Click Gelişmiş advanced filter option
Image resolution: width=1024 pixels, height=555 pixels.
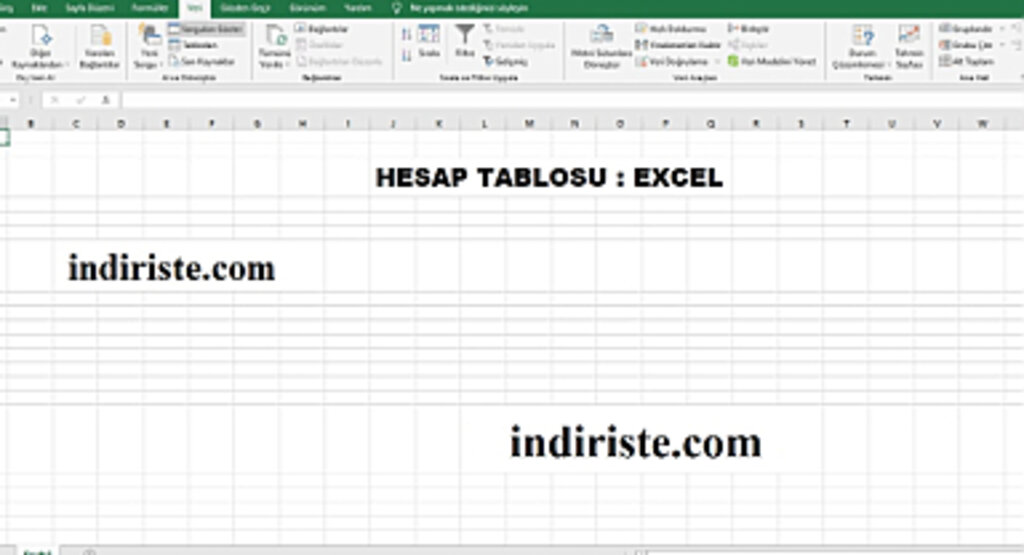click(x=505, y=61)
